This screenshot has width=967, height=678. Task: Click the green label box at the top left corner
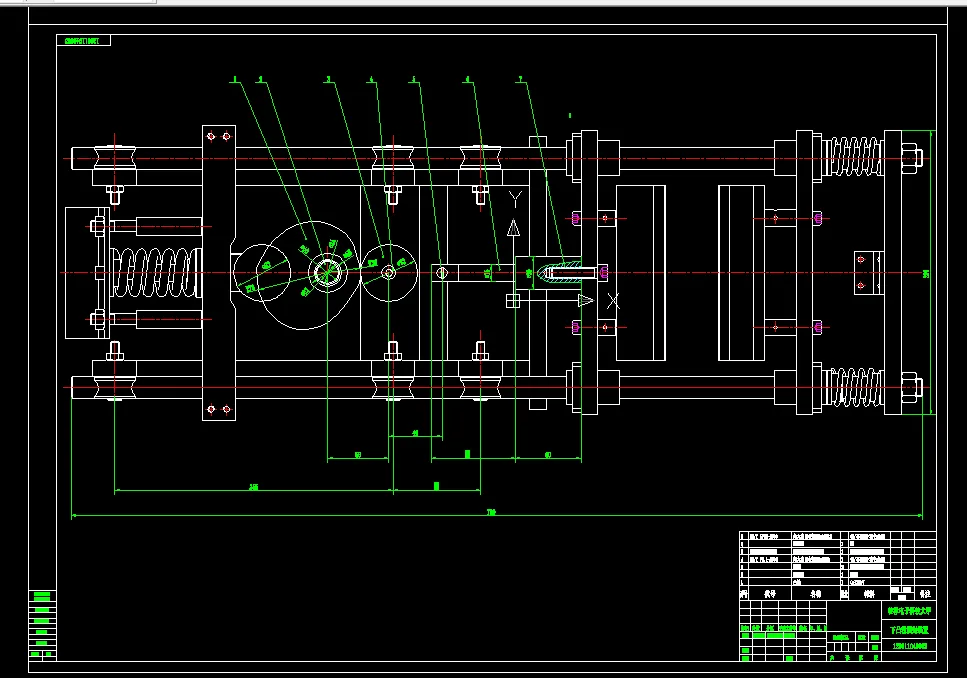click(84, 41)
